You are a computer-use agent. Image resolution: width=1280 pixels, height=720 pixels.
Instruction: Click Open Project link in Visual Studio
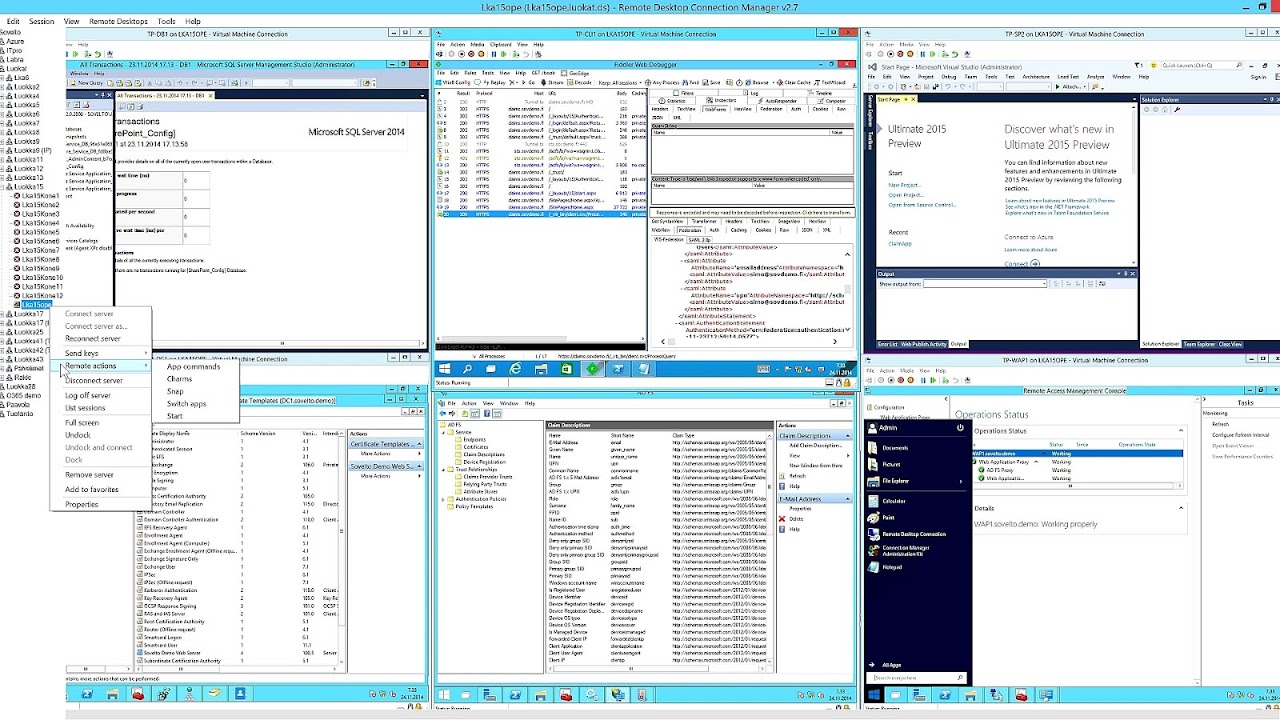(904, 195)
